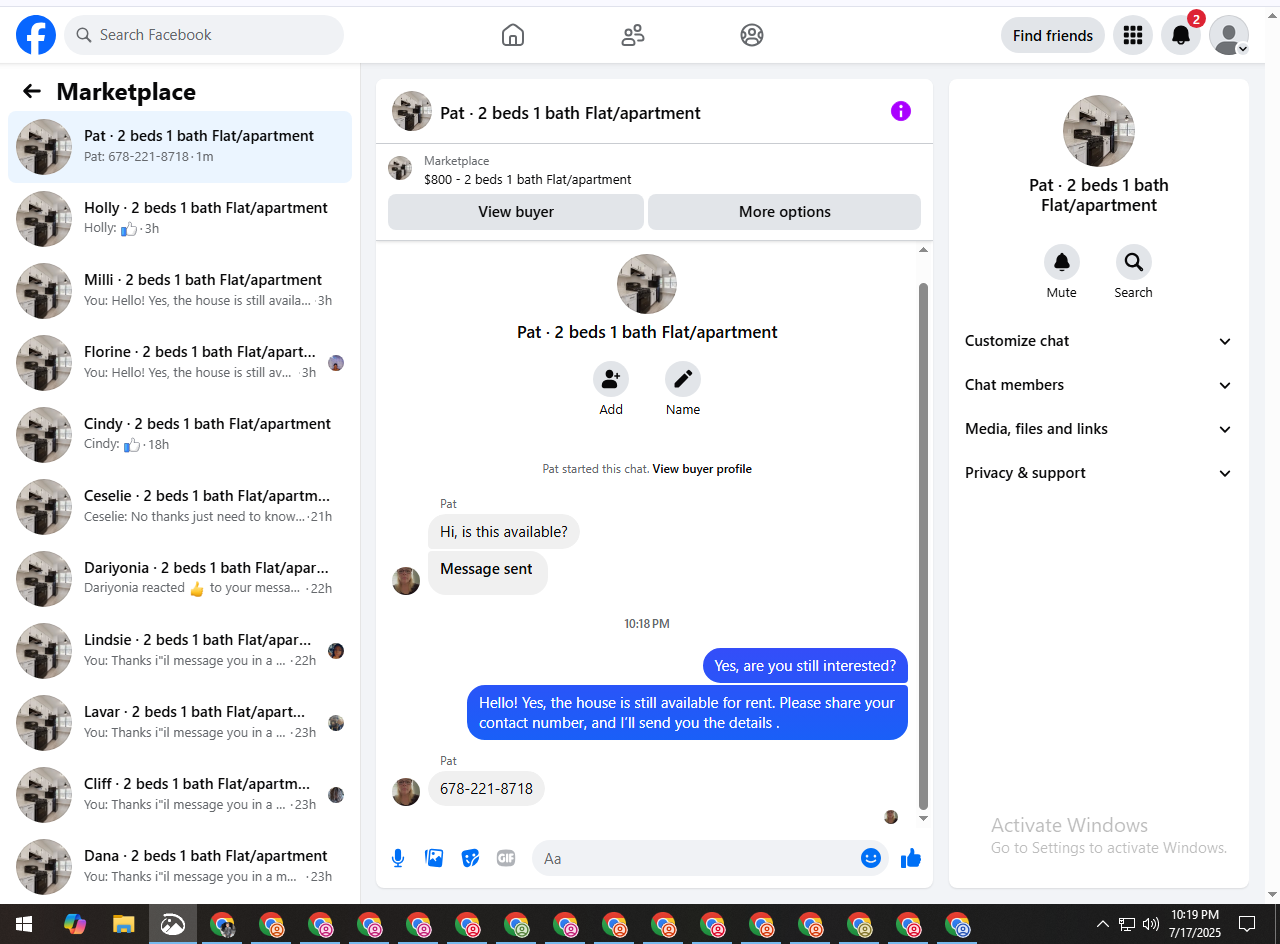
Task: Open the apps grid menu icon
Action: coord(1133,35)
